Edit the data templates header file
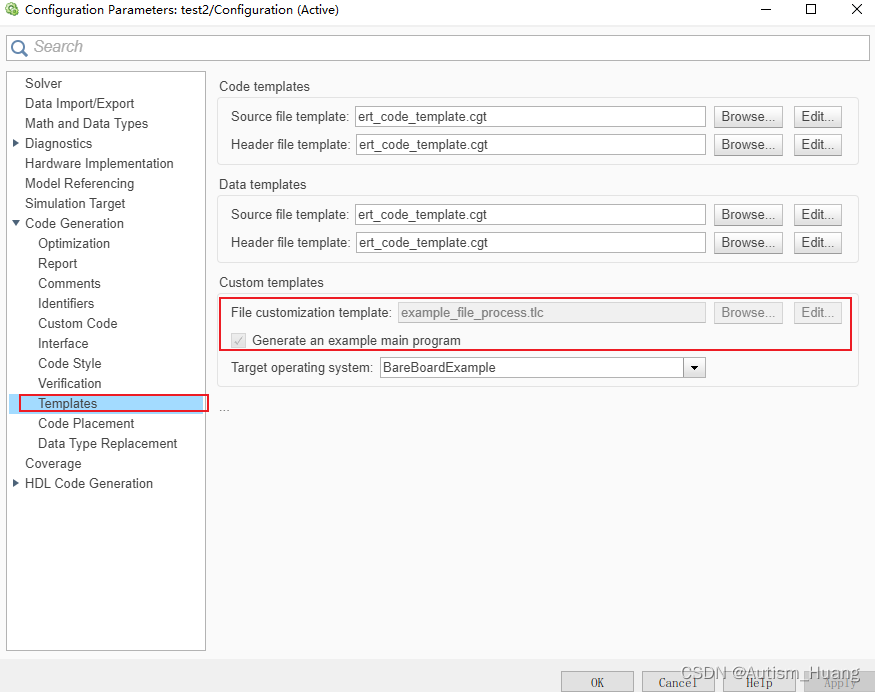This screenshot has width=875, height=692. tap(818, 243)
